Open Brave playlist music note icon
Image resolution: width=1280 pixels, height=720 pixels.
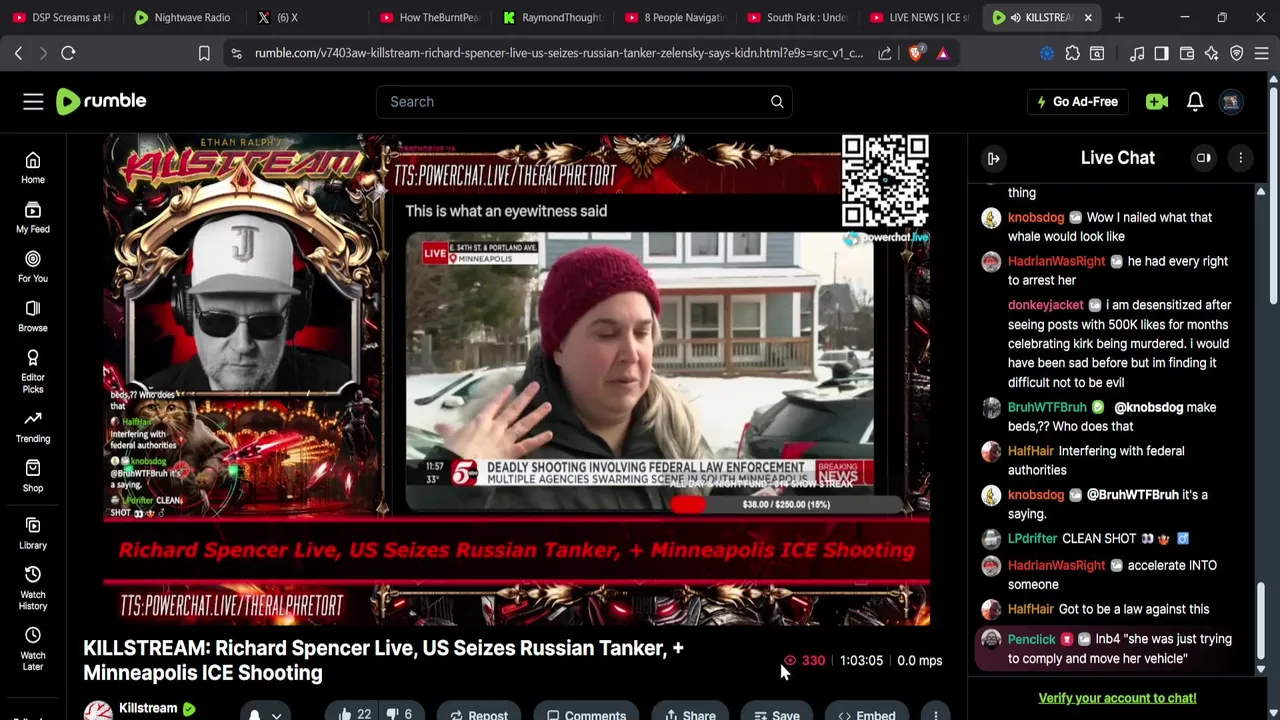(1137, 53)
